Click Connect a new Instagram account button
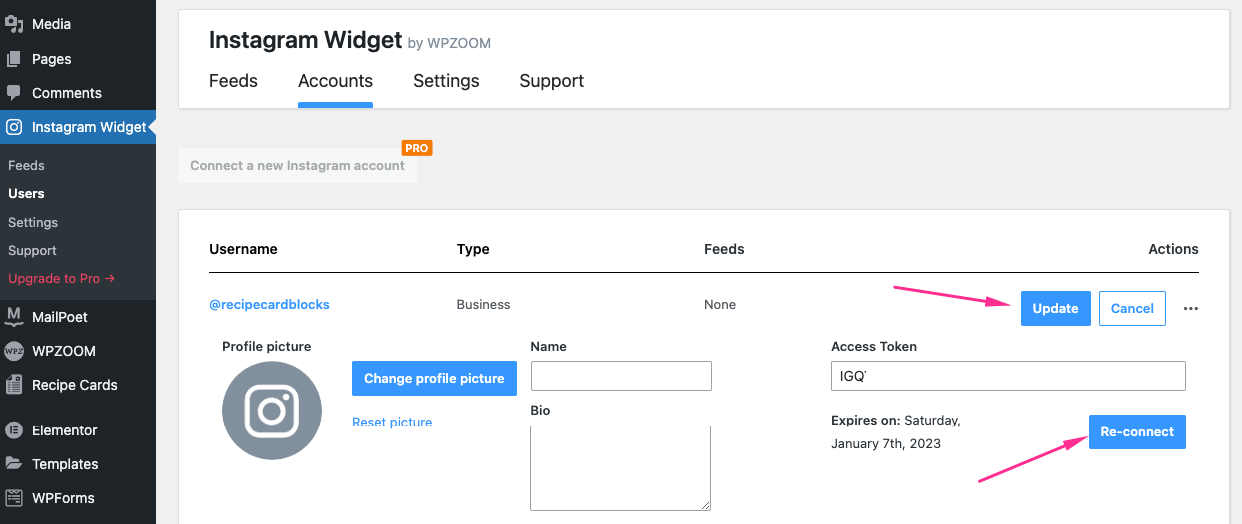Viewport: 1242px width, 524px height. [297, 165]
